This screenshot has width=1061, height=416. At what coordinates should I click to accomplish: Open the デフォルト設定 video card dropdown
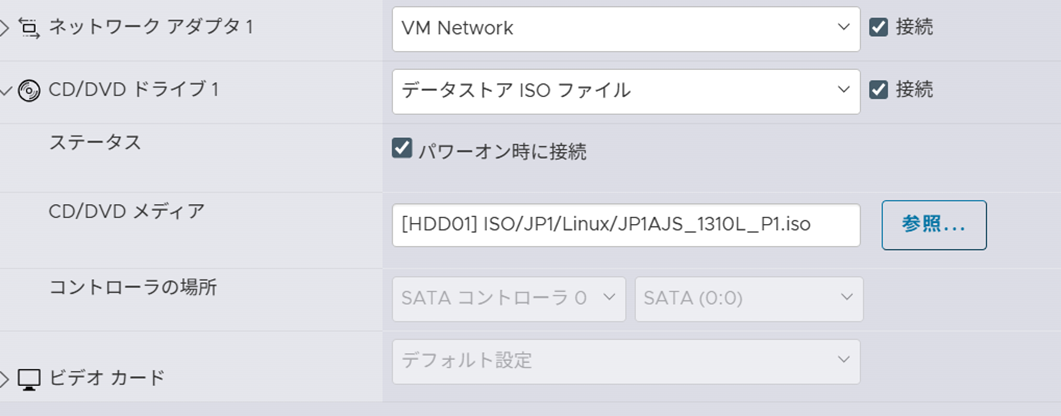click(625, 361)
